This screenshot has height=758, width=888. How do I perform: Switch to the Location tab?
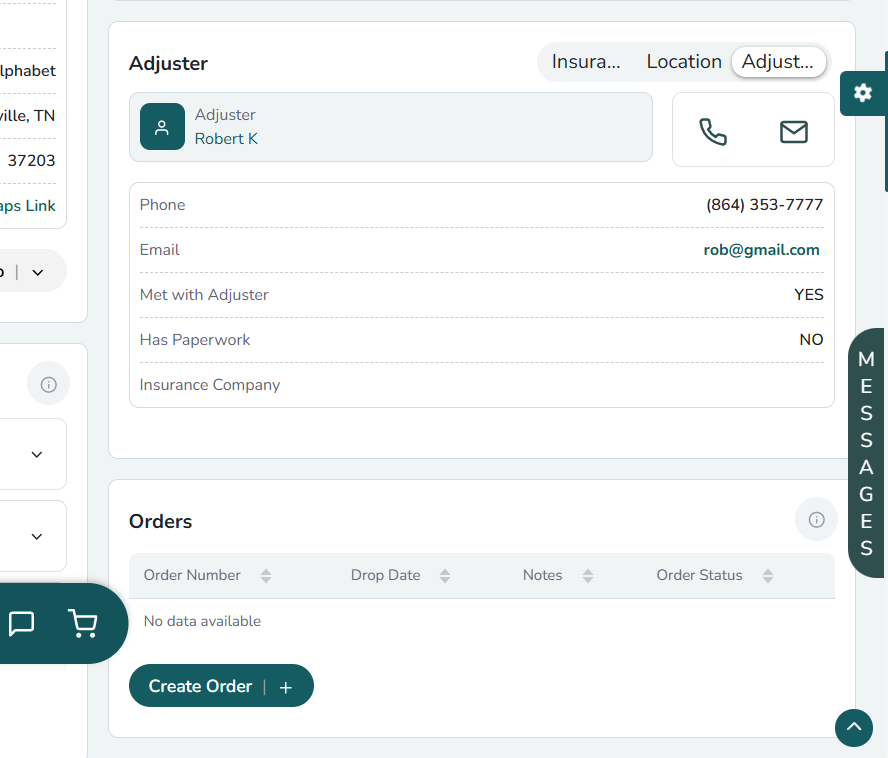tap(684, 62)
